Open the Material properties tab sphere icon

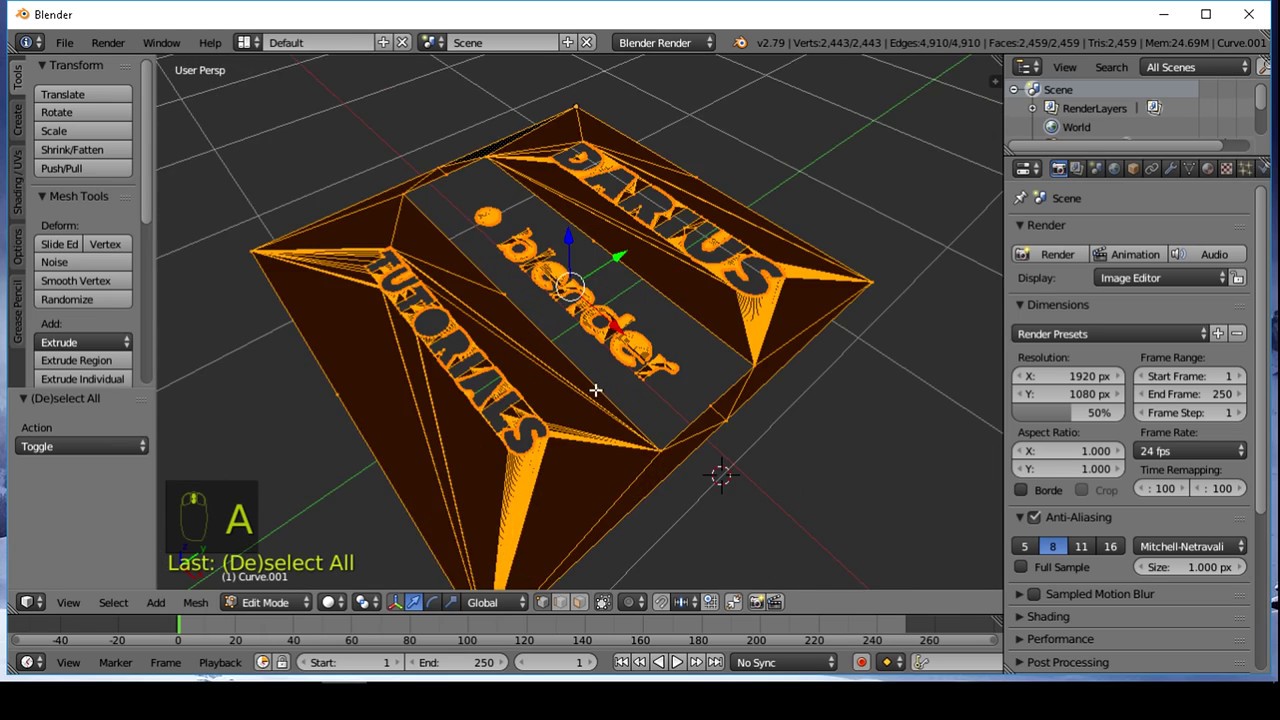tap(1207, 169)
